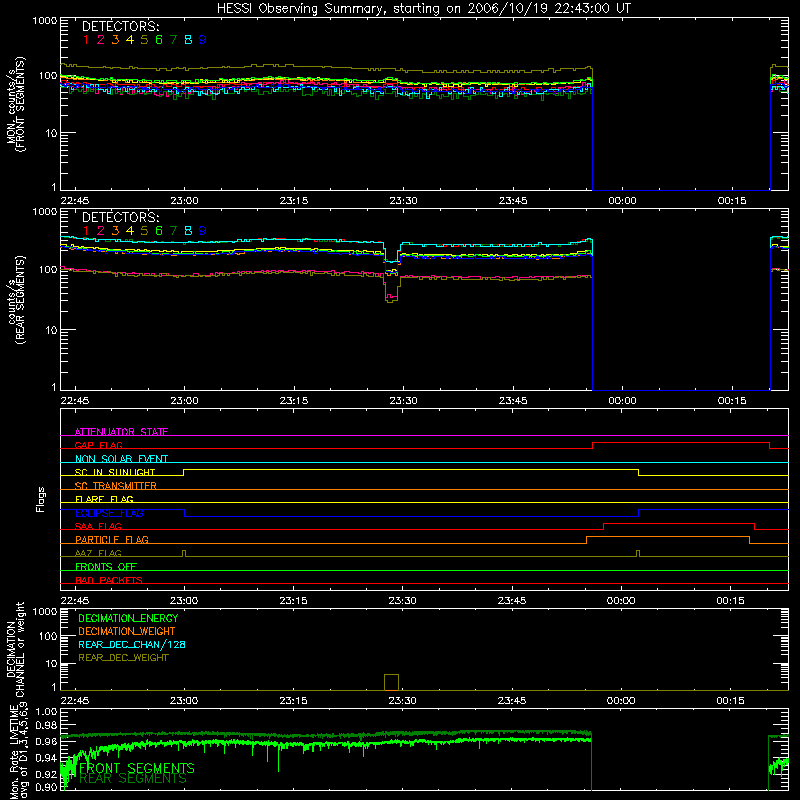This screenshot has height=800, width=800.
Task: Click the REAR SEGMENTS livetime legend label
Action: (133, 779)
